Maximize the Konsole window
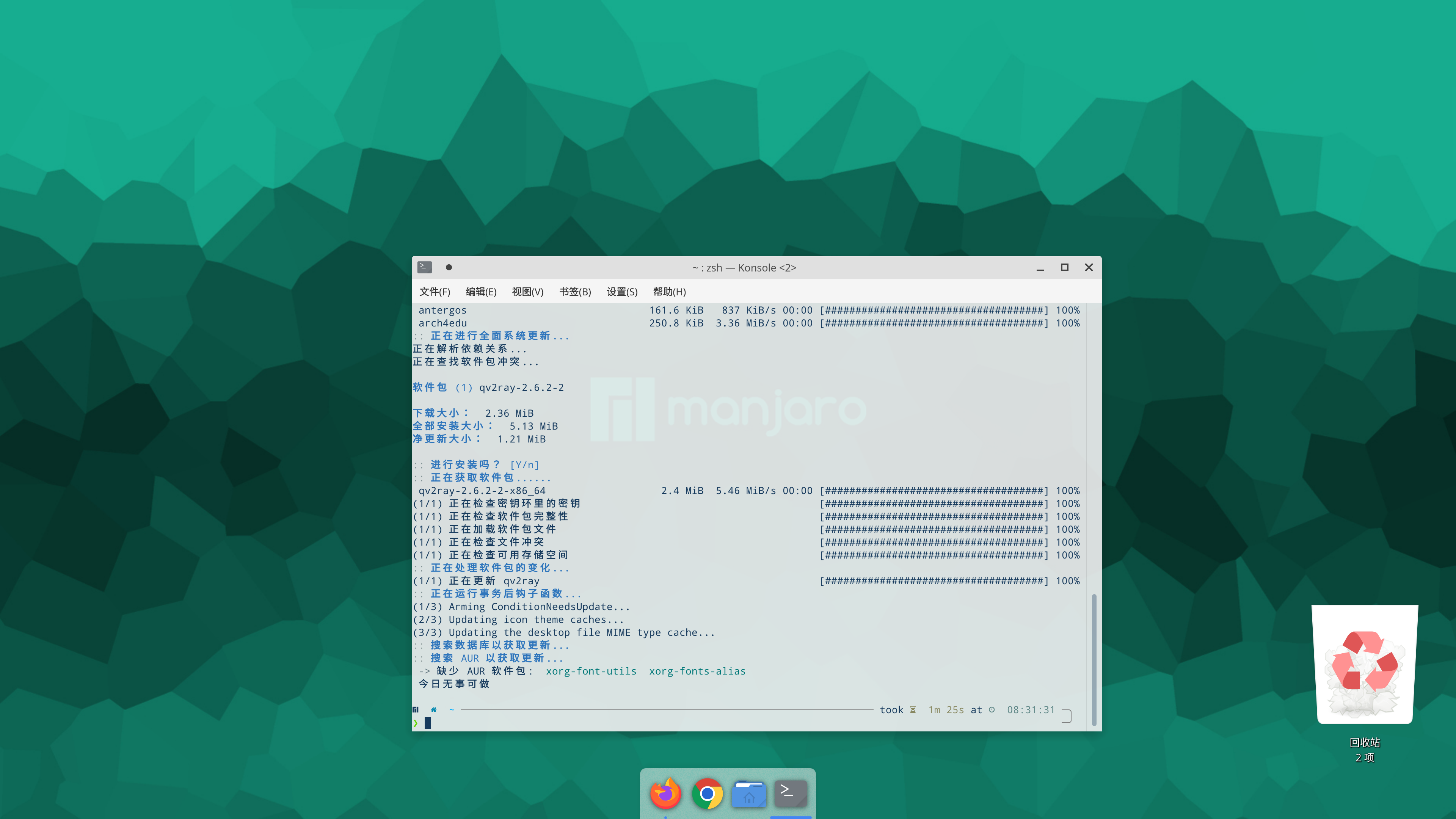The image size is (1456, 819). pyautogui.click(x=1064, y=267)
